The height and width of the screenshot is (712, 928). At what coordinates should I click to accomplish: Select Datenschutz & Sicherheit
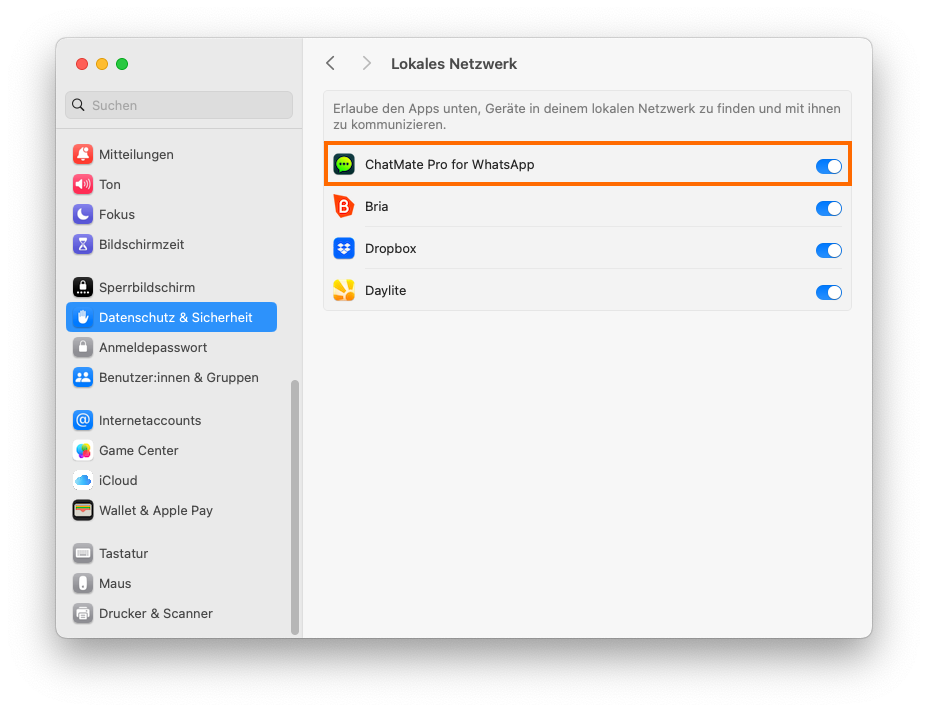(172, 317)
